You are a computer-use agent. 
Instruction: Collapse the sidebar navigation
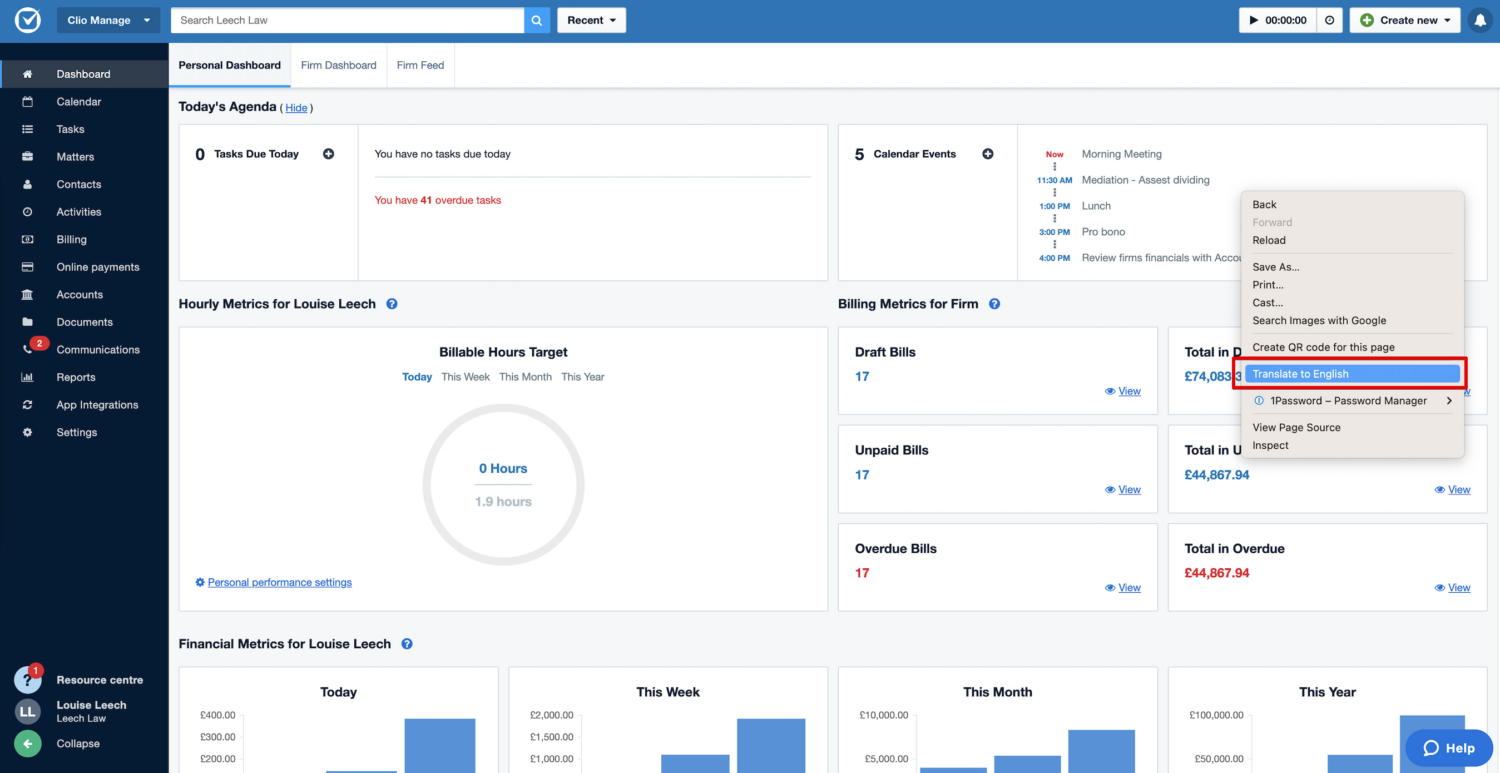28,744
